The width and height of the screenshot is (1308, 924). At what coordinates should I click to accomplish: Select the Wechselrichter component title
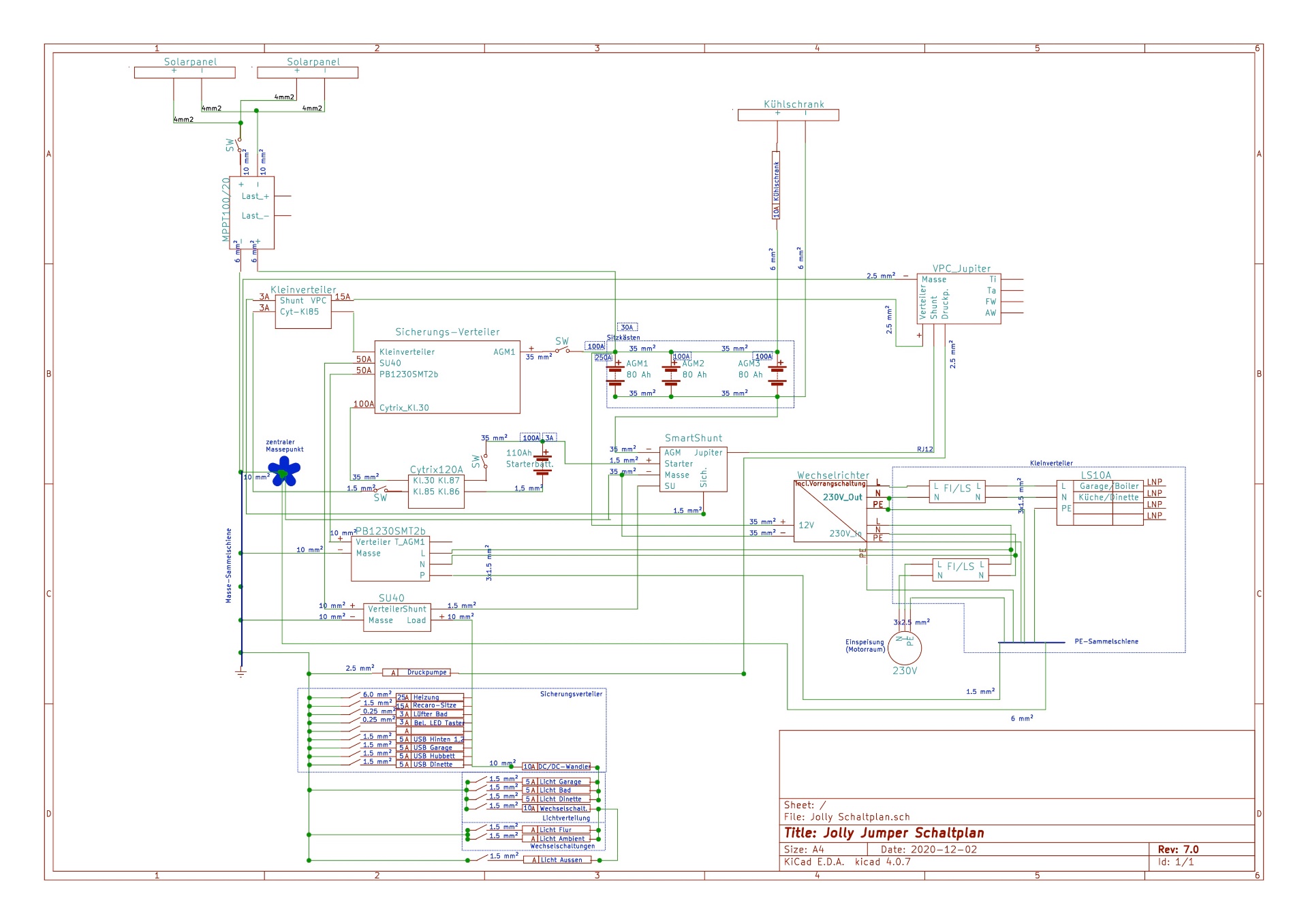833,475
